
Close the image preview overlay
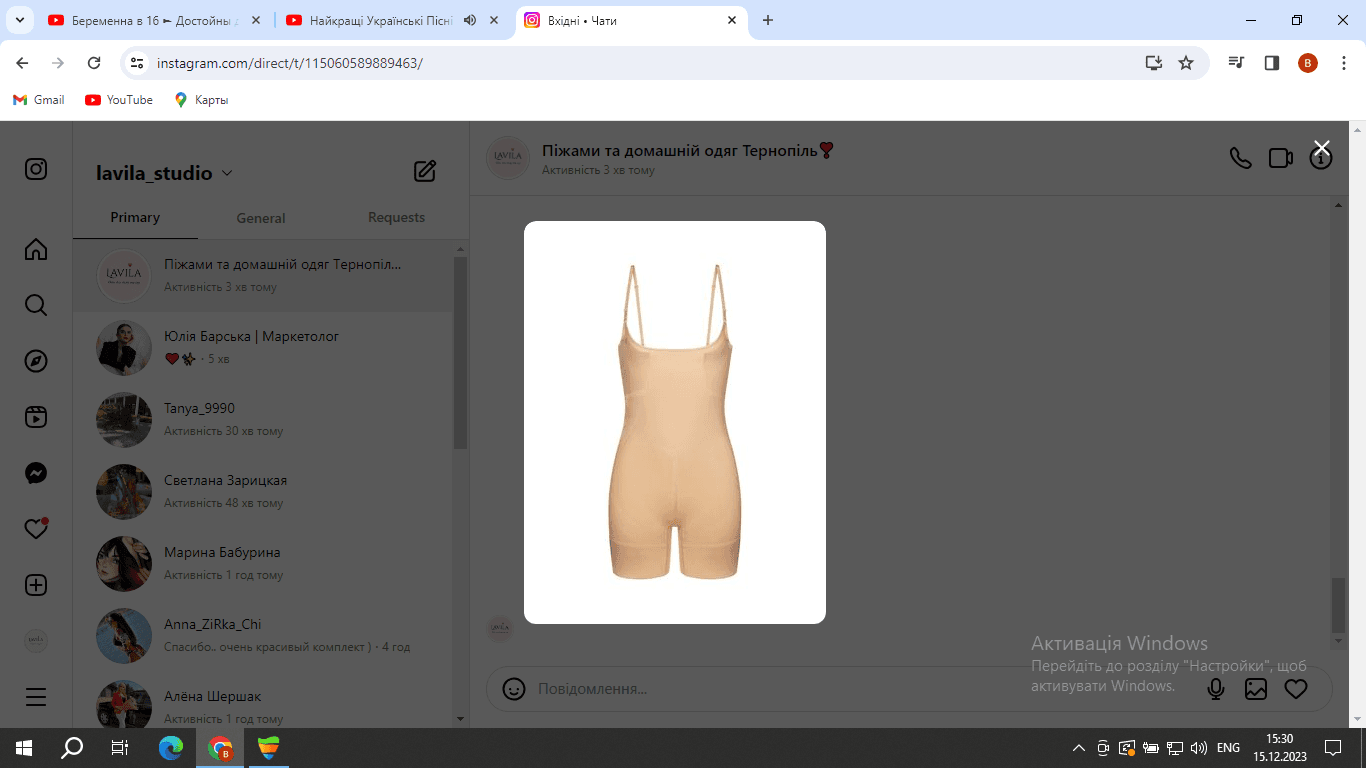[x=1322, y=148]
